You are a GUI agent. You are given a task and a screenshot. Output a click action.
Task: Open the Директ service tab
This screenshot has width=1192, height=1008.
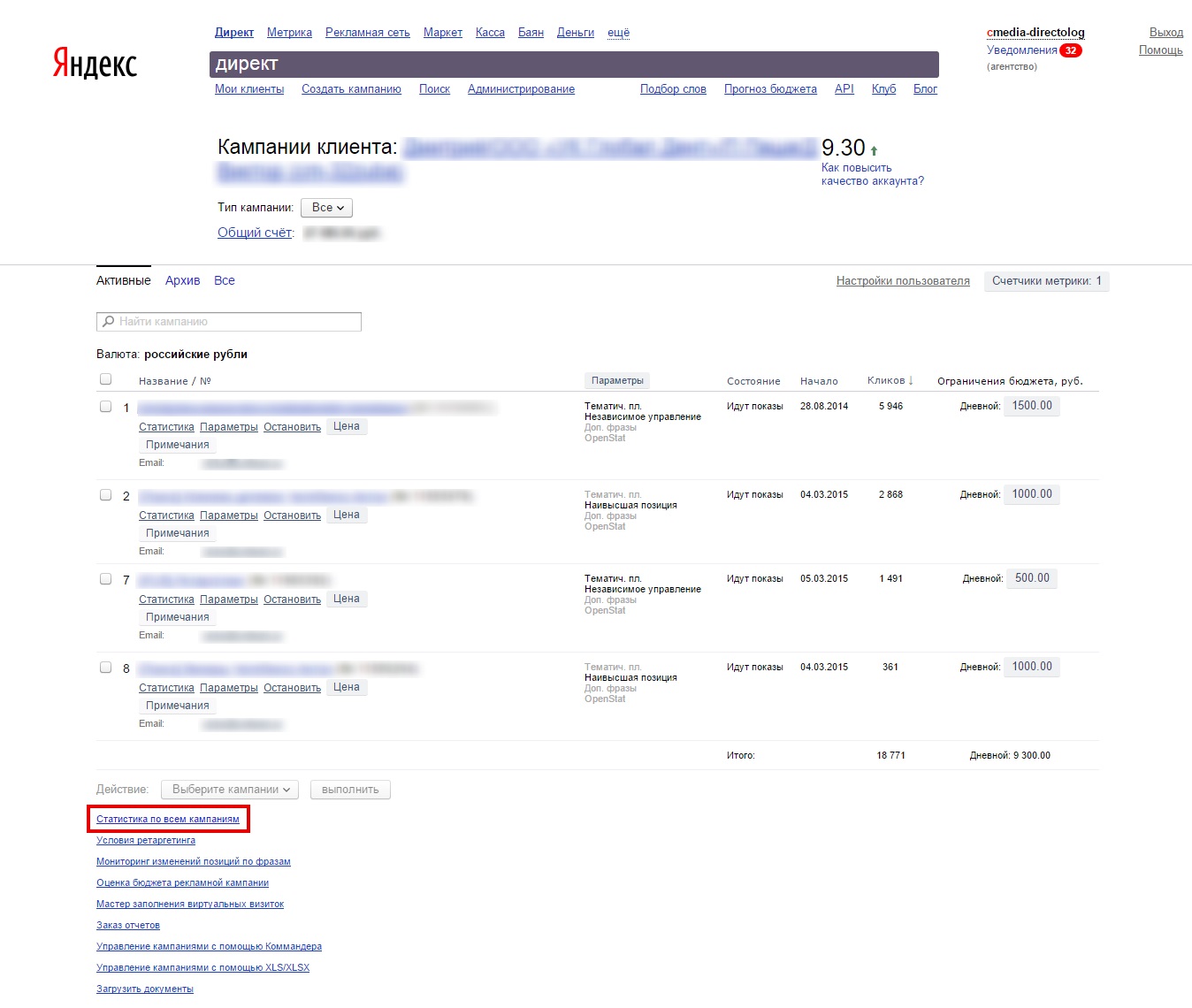(234, 33)
